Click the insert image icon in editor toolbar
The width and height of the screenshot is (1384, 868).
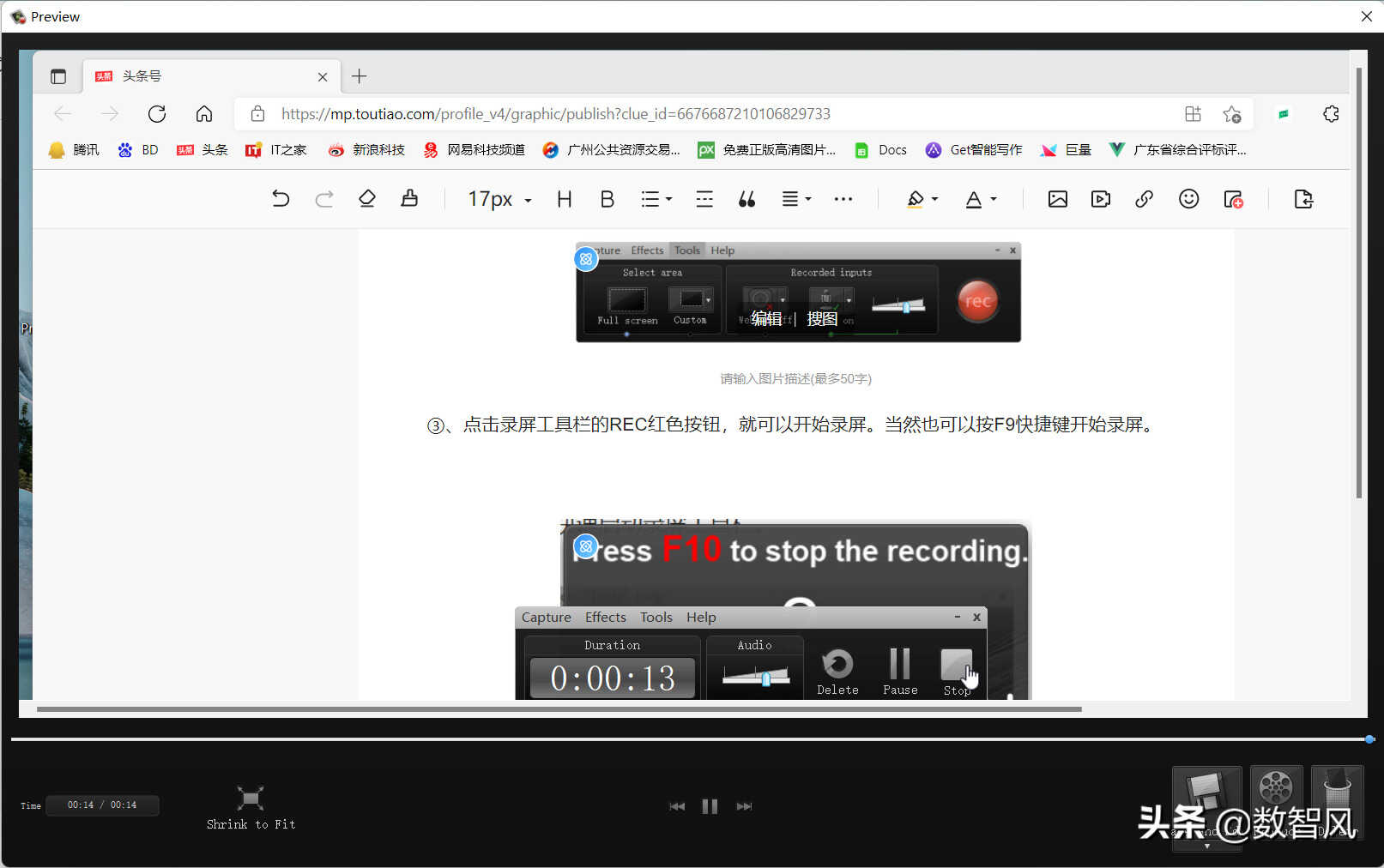[x=1057, y=200]
